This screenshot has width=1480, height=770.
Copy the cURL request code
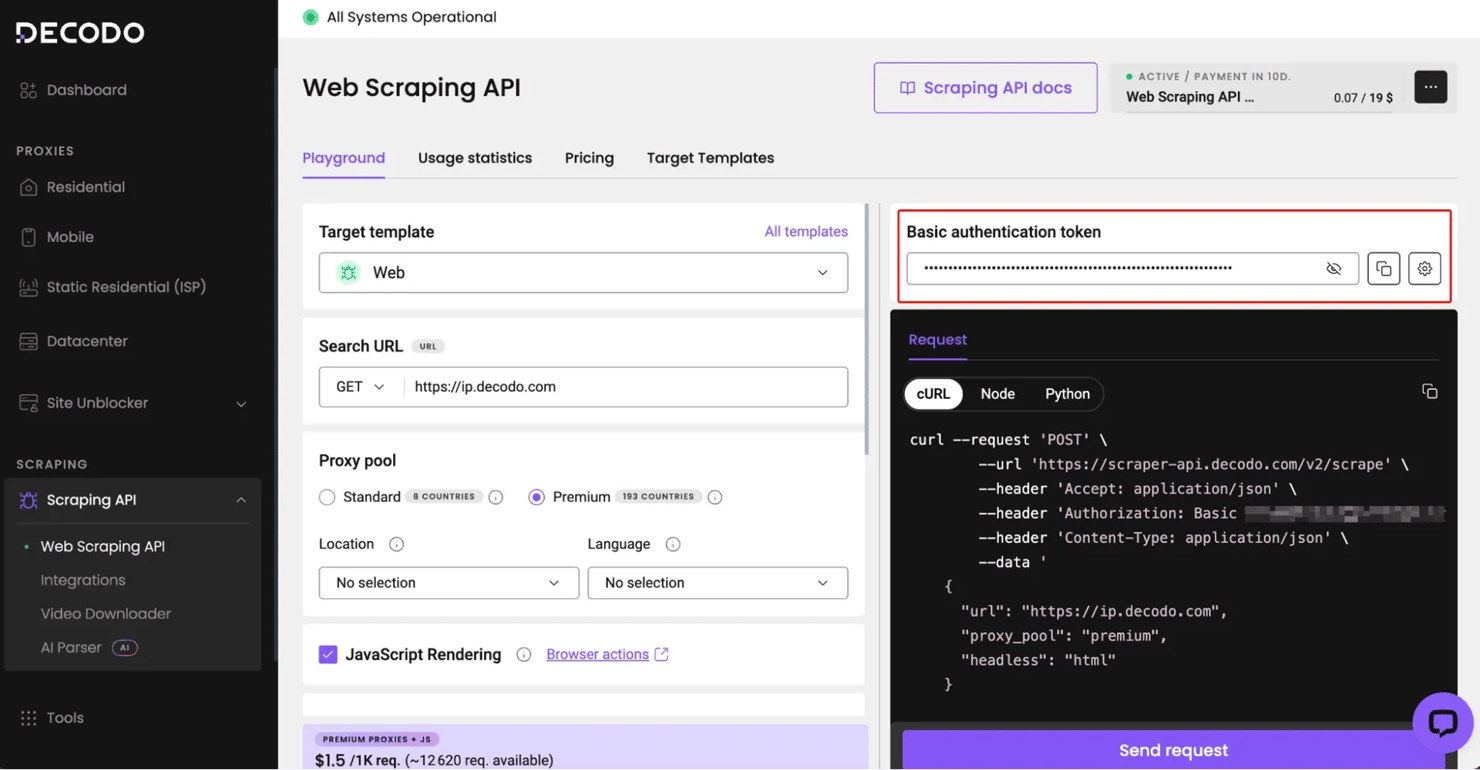1430,391
